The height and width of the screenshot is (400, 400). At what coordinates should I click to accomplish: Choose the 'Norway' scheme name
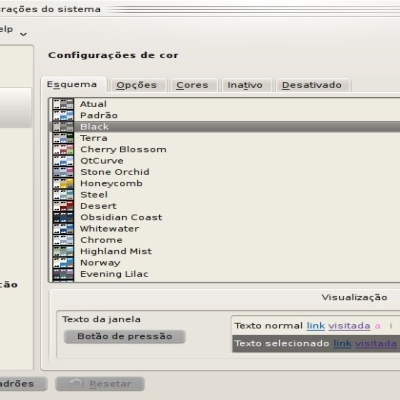click(100, 263)
